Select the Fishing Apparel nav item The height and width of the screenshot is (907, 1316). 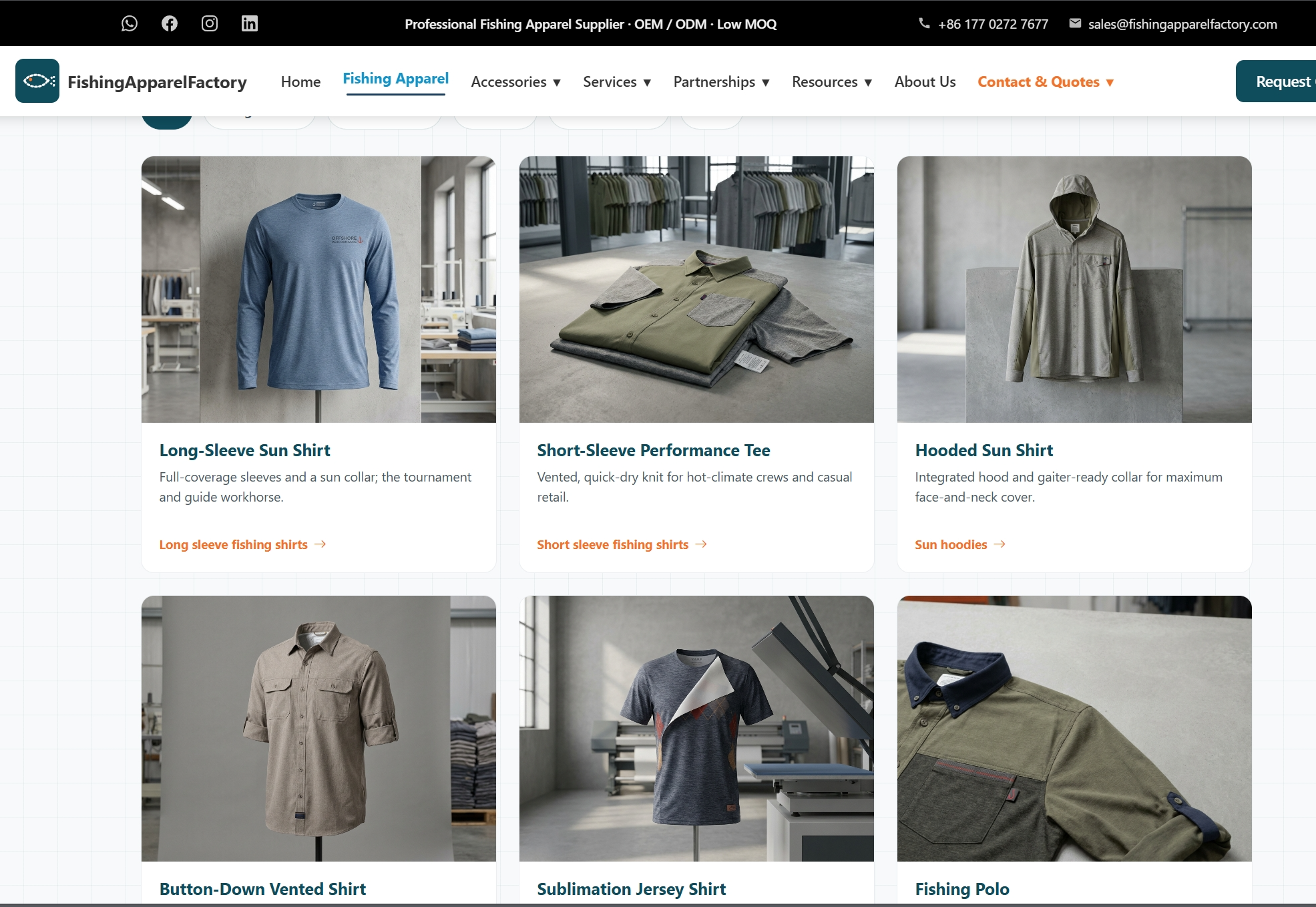pyautogui.click(x=396, y=79)
